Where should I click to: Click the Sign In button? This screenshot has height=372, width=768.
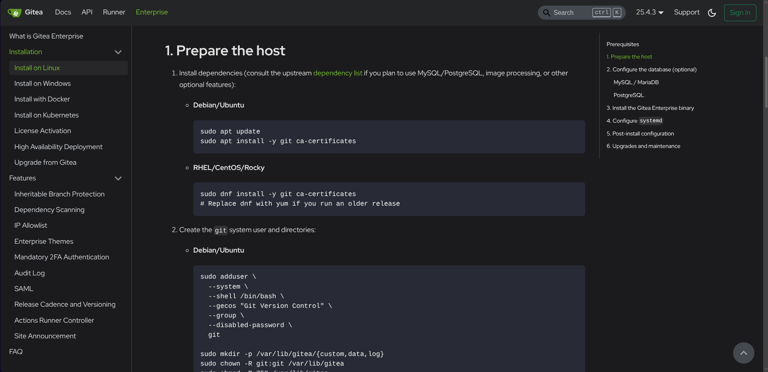tap(740, 13)
